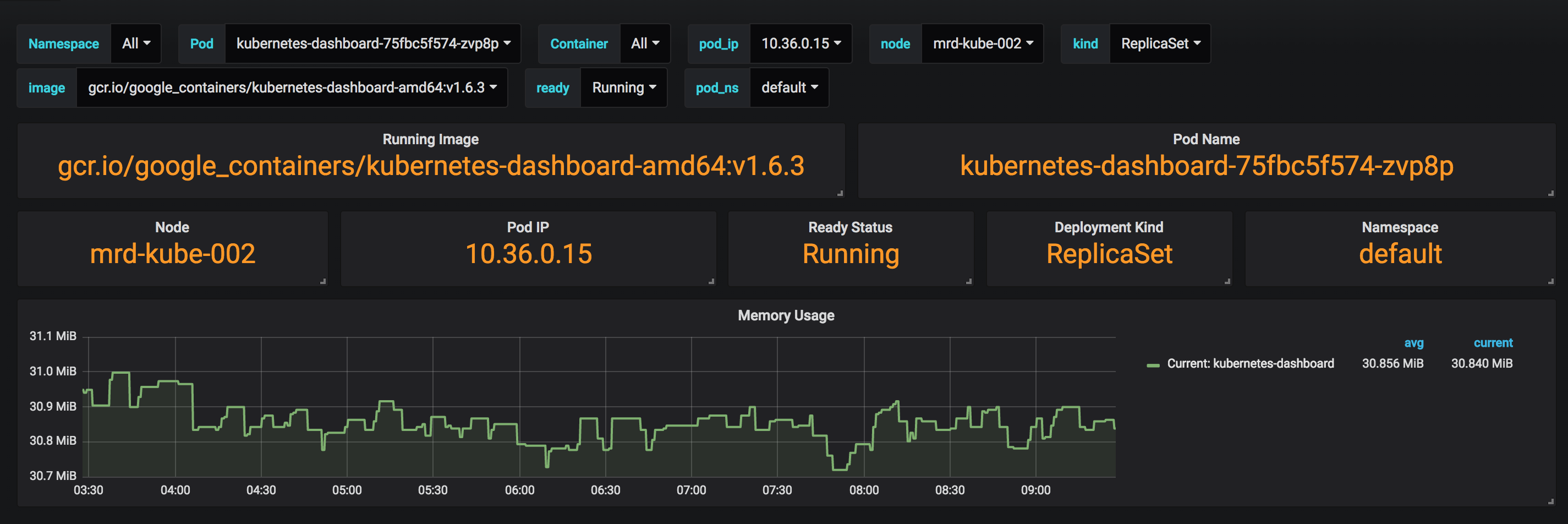Sort legend by the avg column header
The height and width of the screenshot is (524, 1568).
point(1413,343)
